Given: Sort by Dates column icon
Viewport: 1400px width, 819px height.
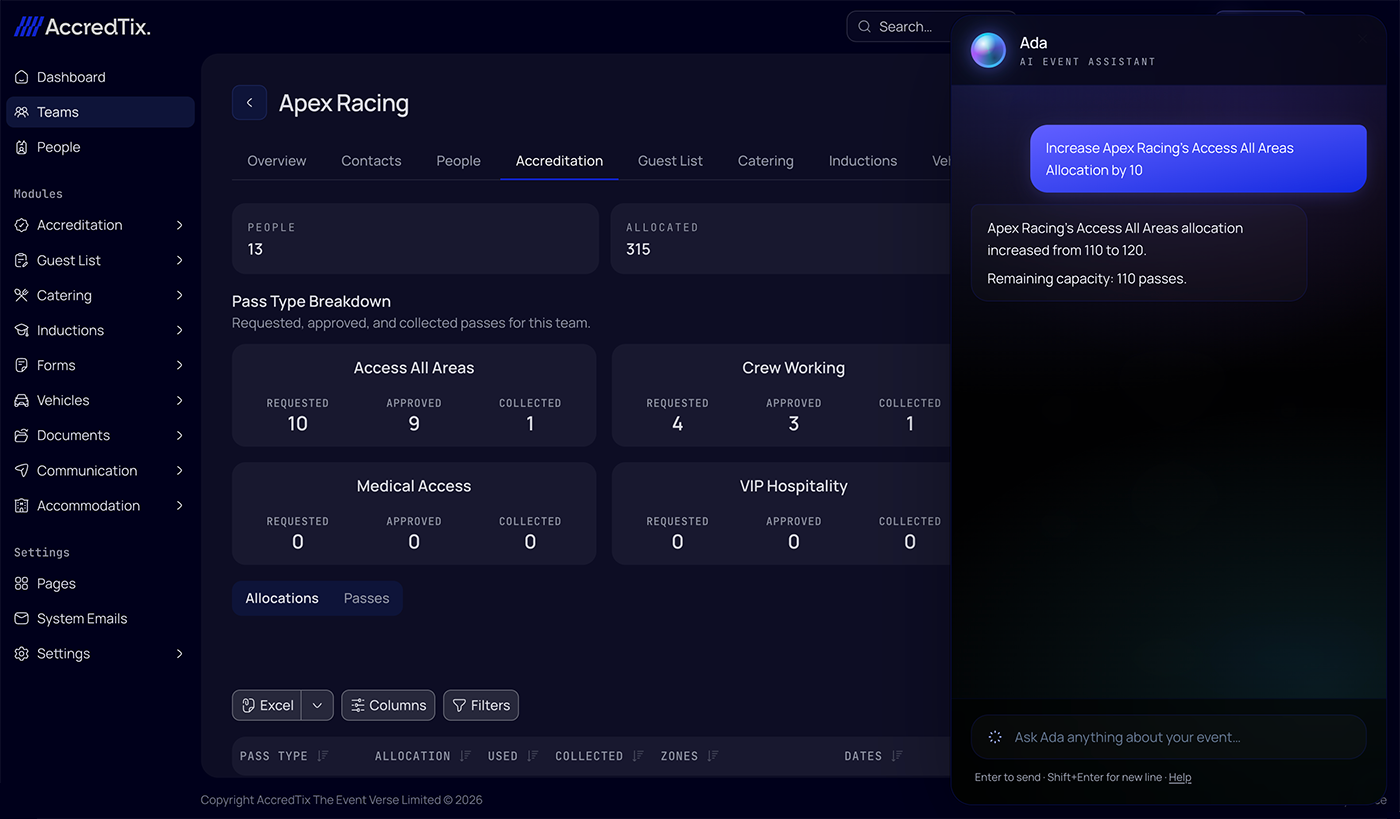Looking at the screenshot, I should pos(897,756).
